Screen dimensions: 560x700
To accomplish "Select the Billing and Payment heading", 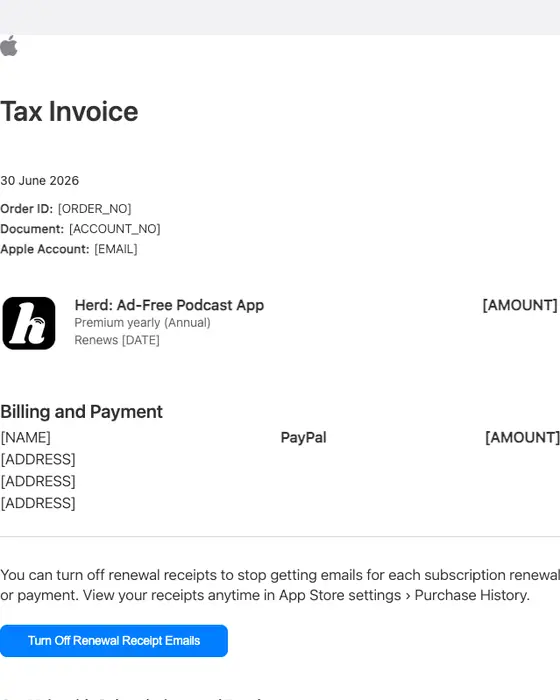I will [81, 412].
